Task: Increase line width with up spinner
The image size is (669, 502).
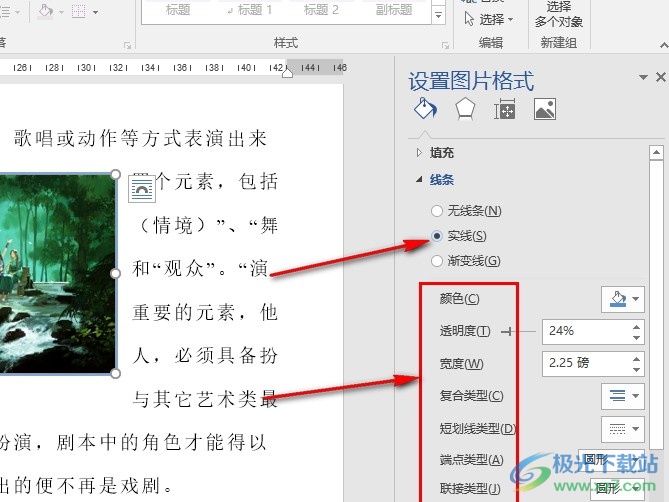Action: pyautogui.click(x=637, y=359)
